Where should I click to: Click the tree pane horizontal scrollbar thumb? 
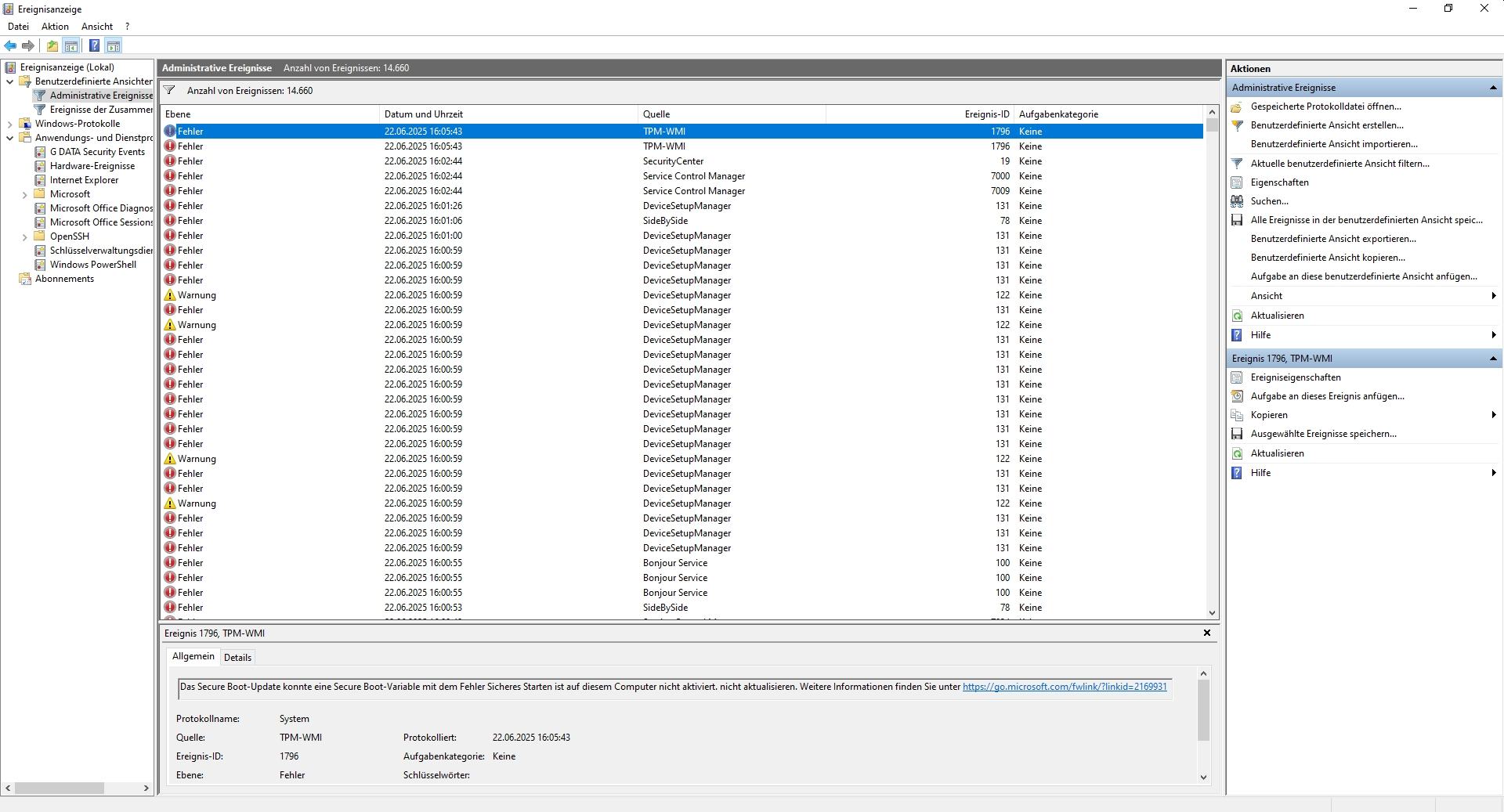coord(60,788)
